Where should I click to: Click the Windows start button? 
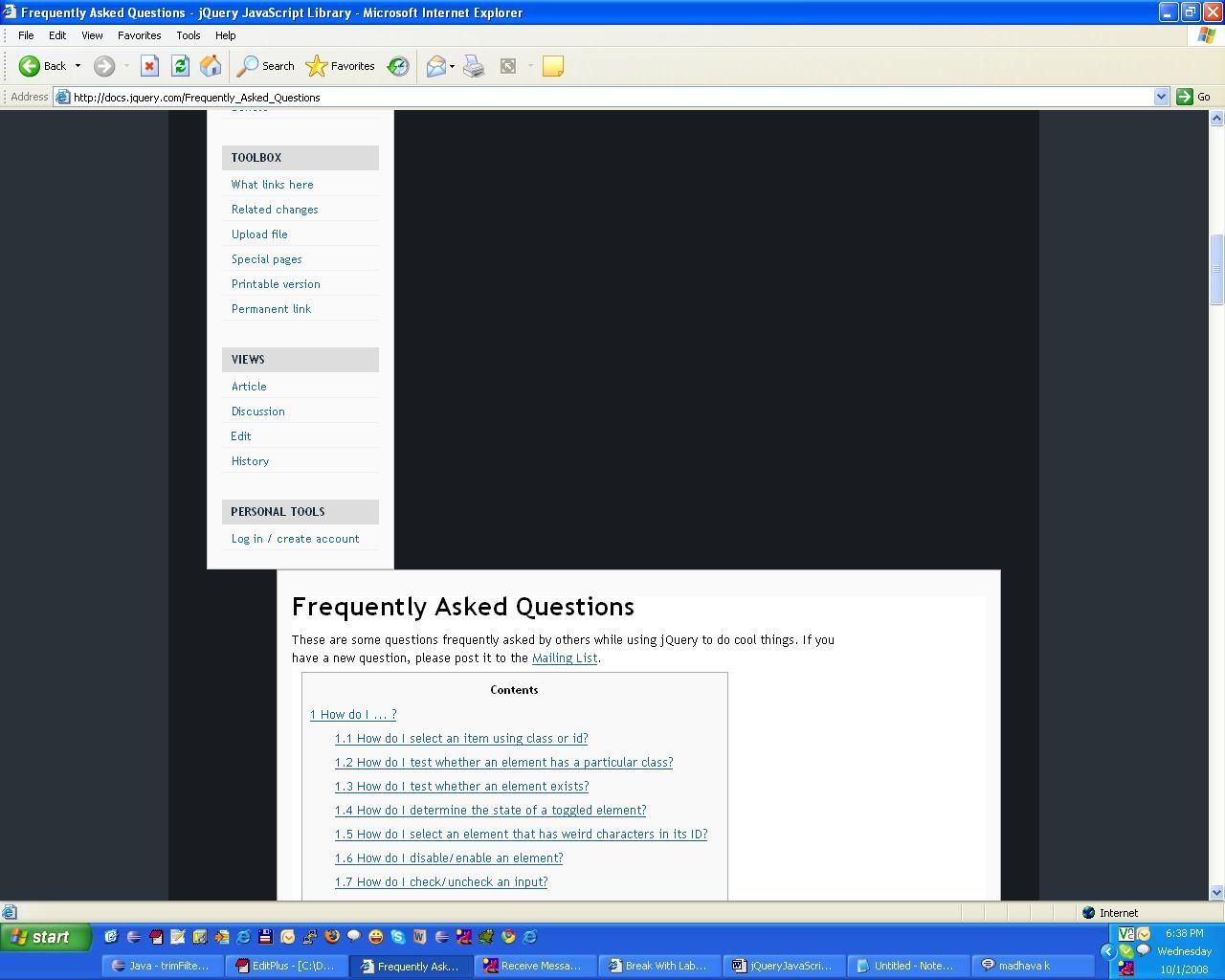[45, 937]
